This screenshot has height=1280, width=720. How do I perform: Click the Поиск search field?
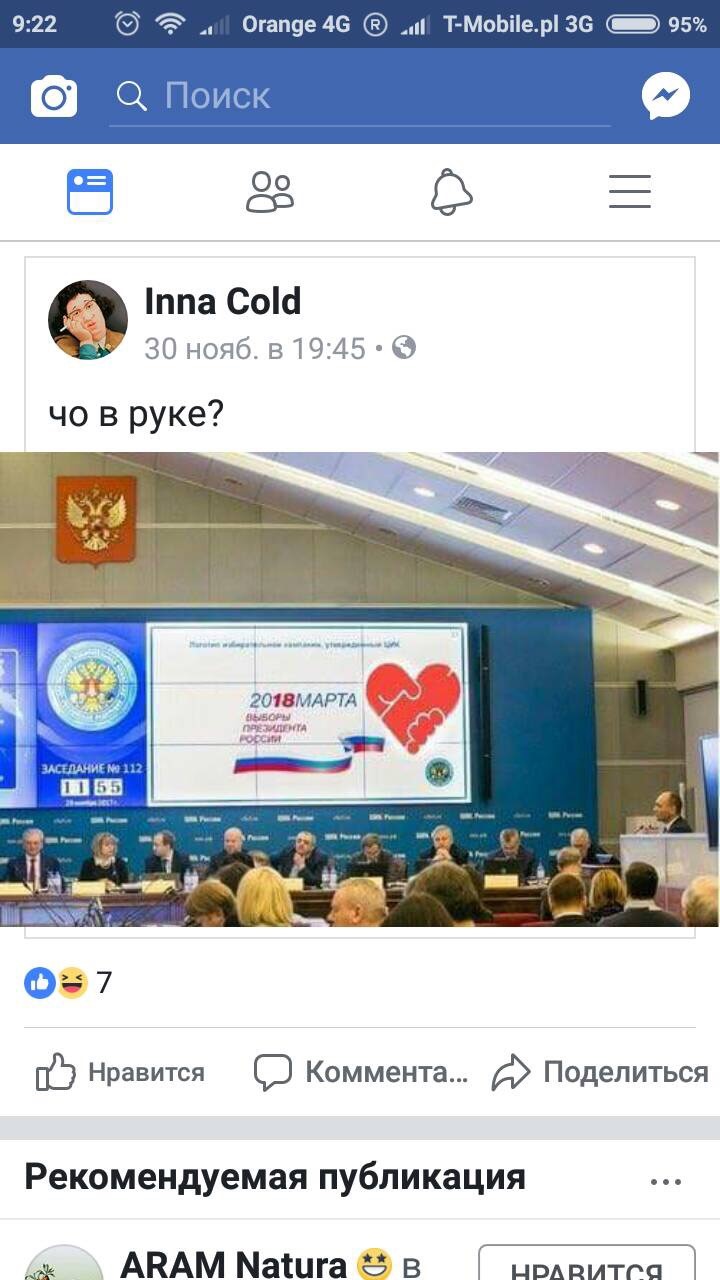[360, 96]
